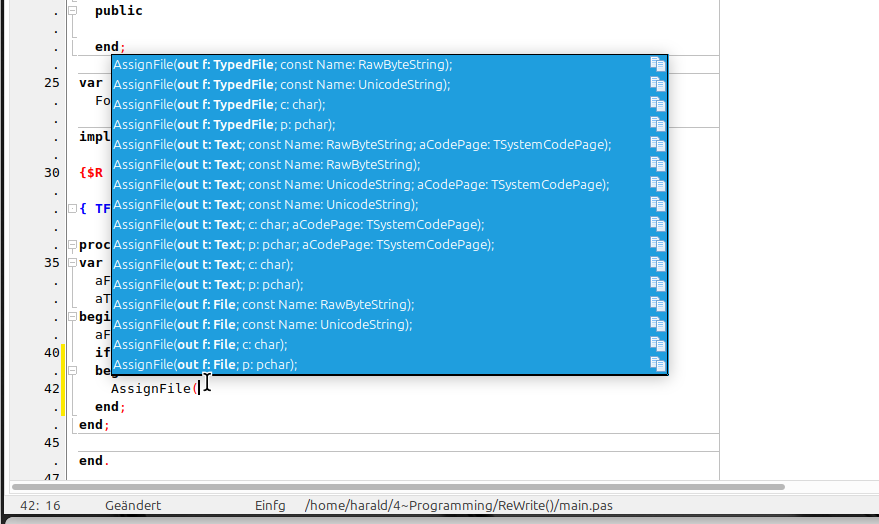
Task: Copy hint TypedFile; const Name: RawByteString
Action: 658,64
